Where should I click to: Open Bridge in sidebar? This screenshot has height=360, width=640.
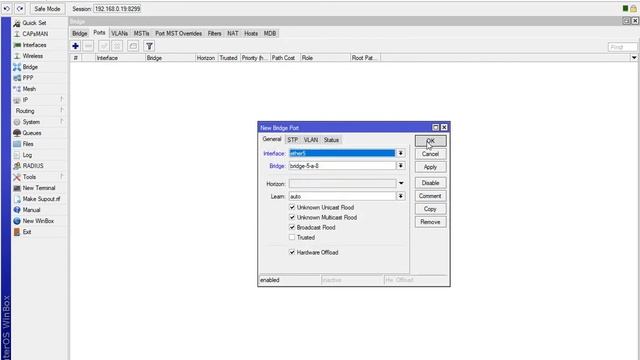click(x=30, y=67)
